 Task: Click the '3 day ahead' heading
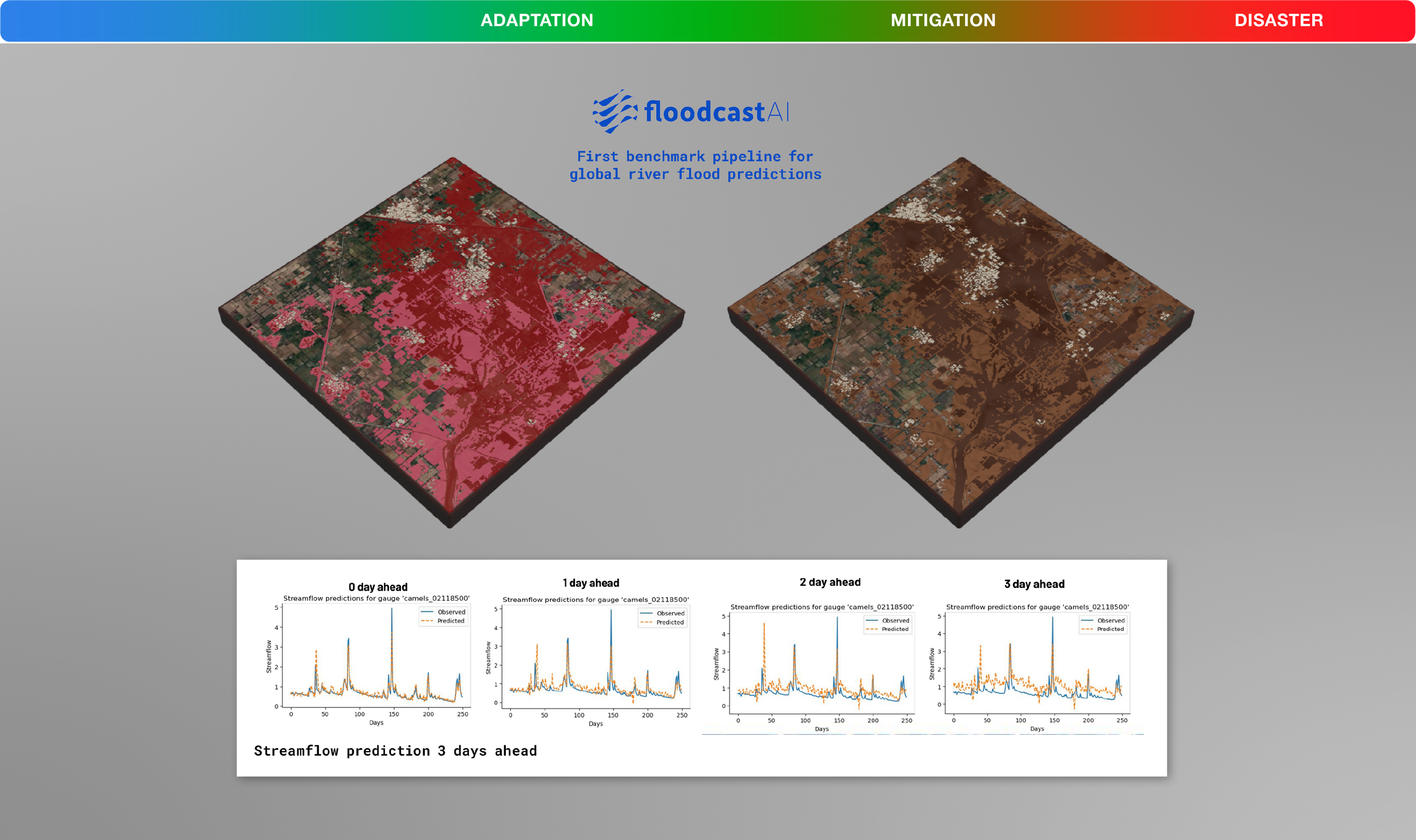click(x=1034, y=584)
